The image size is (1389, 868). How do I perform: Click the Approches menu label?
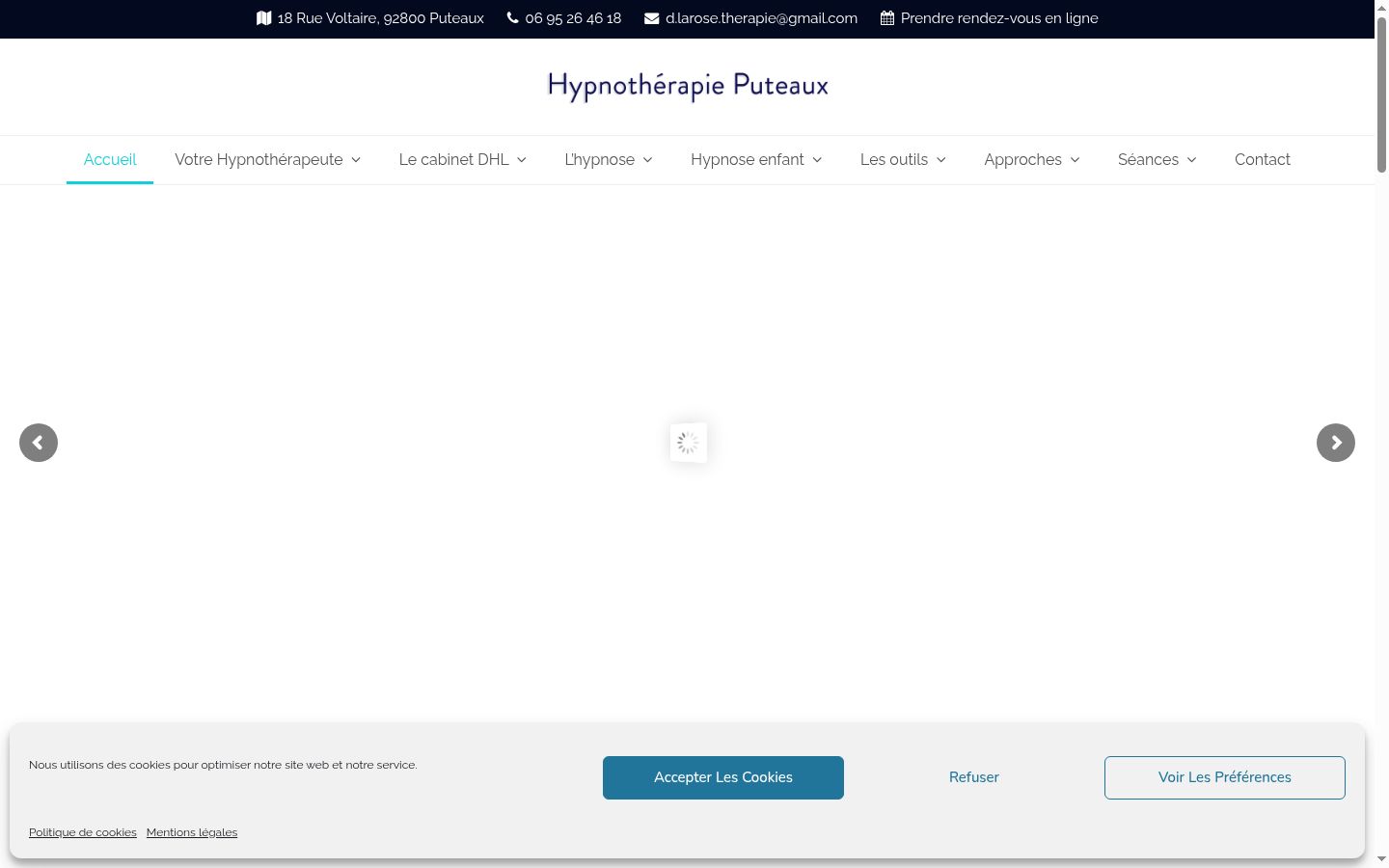[1022, 160]
